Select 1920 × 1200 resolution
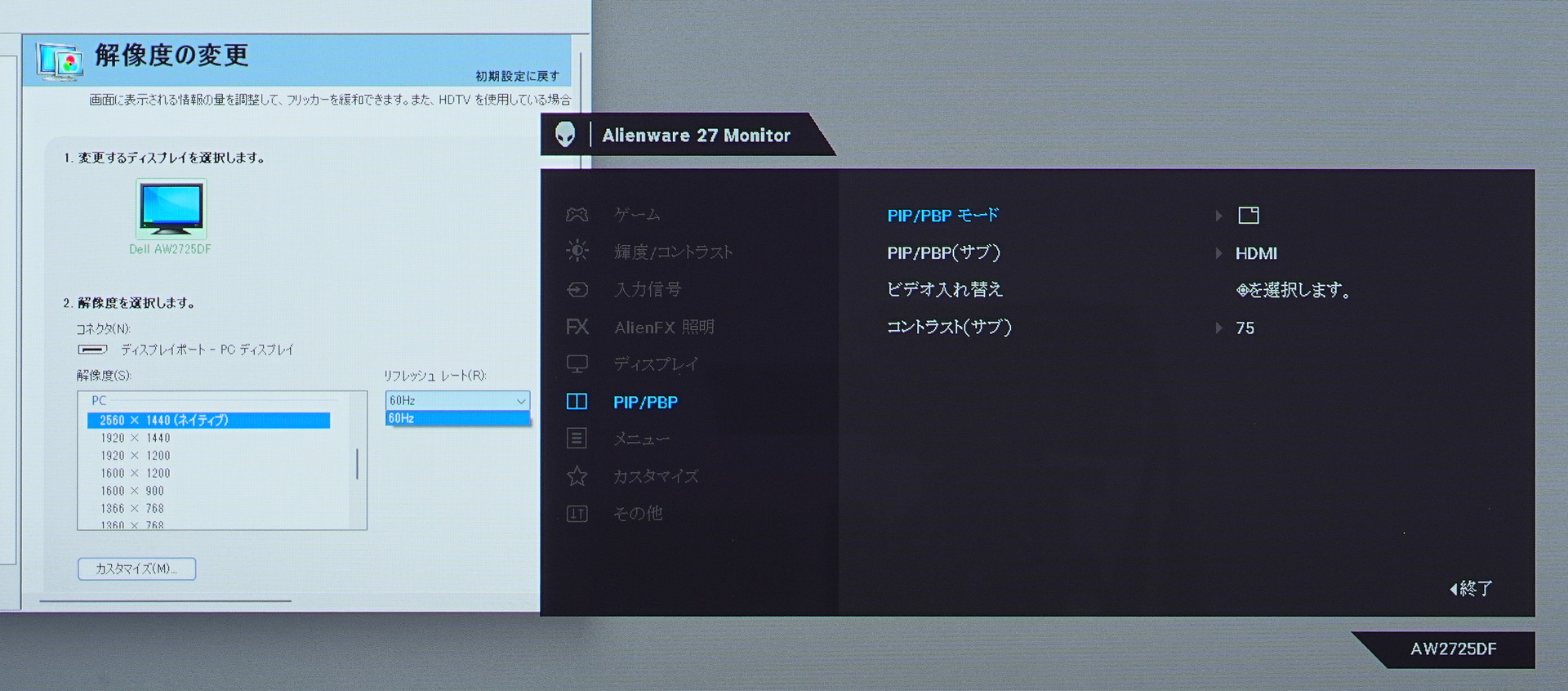This screenshot has width=1568, height=691. pyautogui.click(x=136, y=456)
